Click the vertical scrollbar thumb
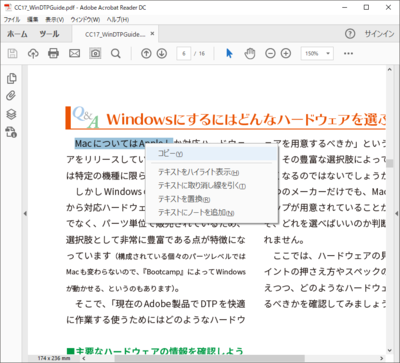 click(389, 163)
